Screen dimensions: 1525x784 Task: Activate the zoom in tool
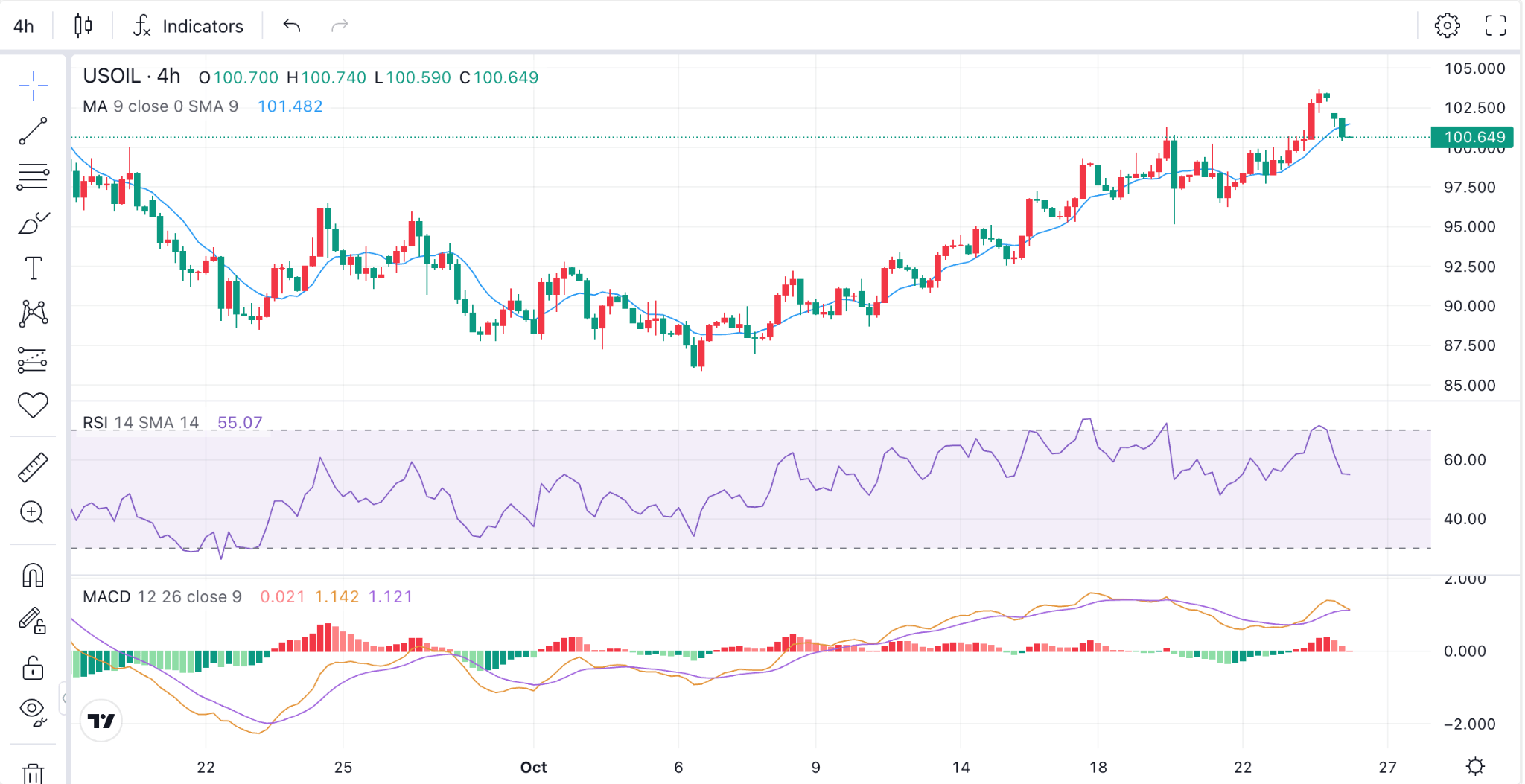pyautogui.click(x=32, y=512)
